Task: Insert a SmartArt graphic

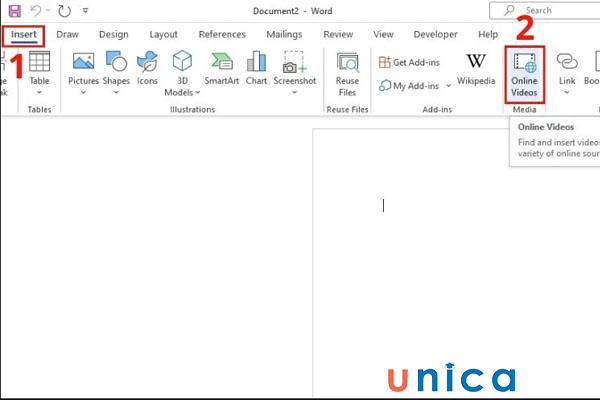Action: point(222,70)
